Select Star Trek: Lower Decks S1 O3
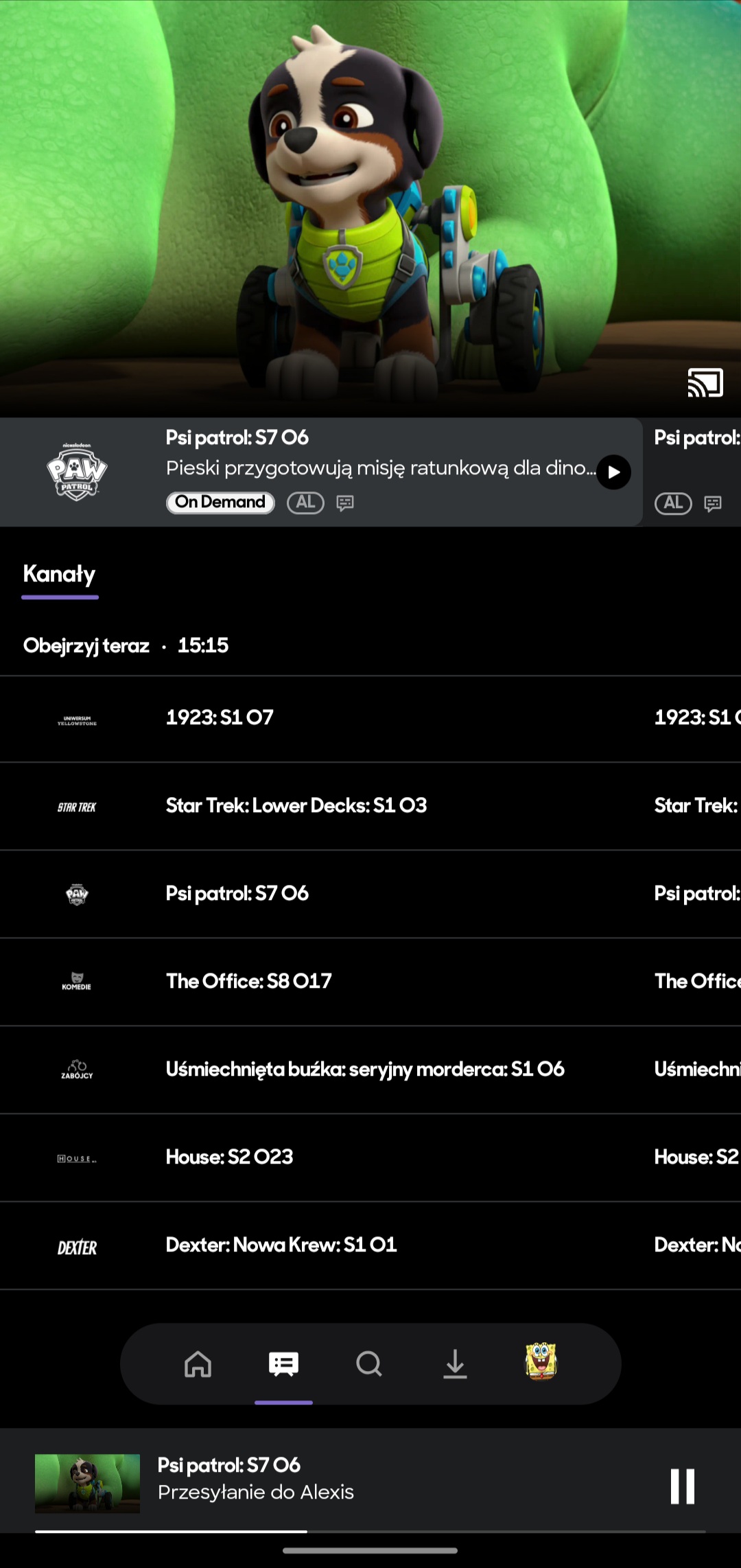This screenshot has height=1568, width=741. pos(296,805)
